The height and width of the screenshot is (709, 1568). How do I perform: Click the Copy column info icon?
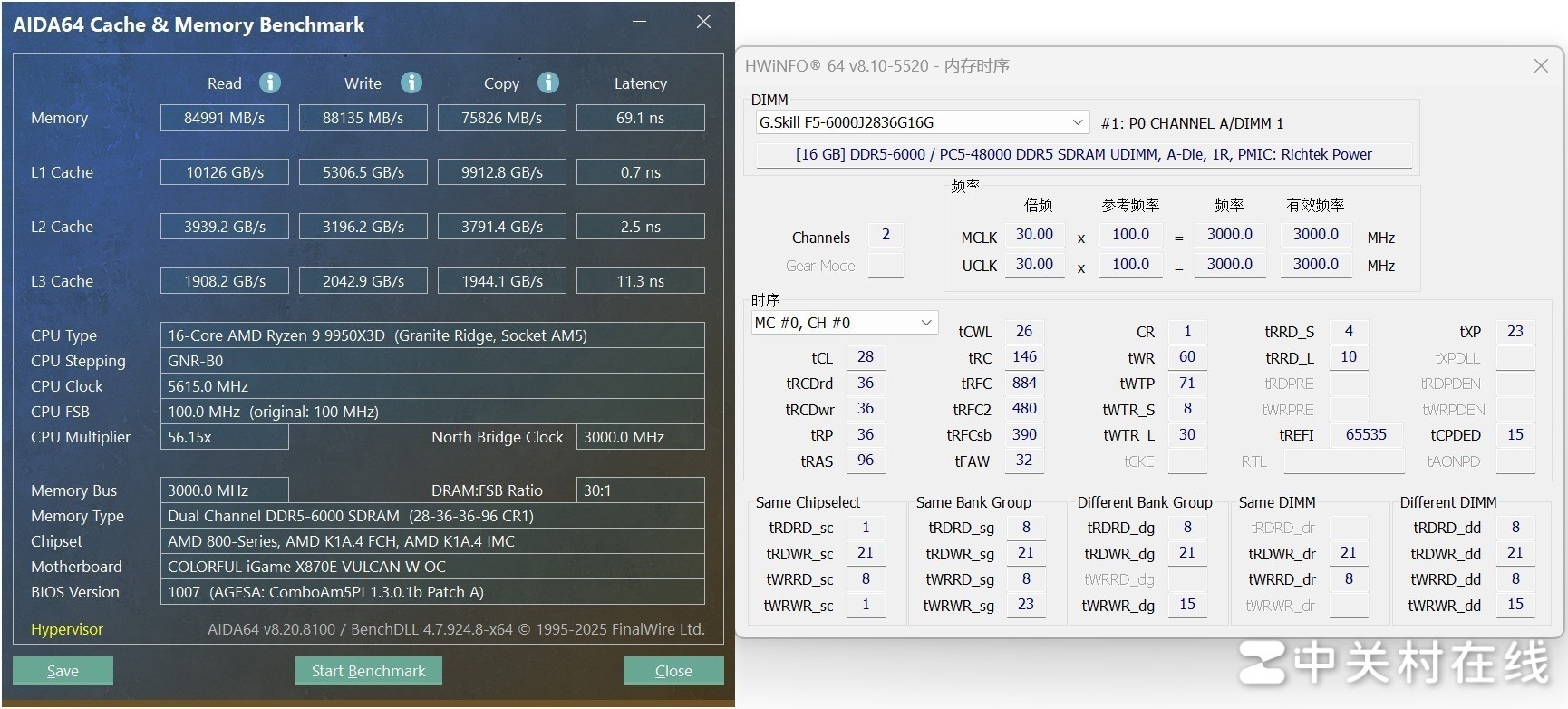tap(548, 83)
